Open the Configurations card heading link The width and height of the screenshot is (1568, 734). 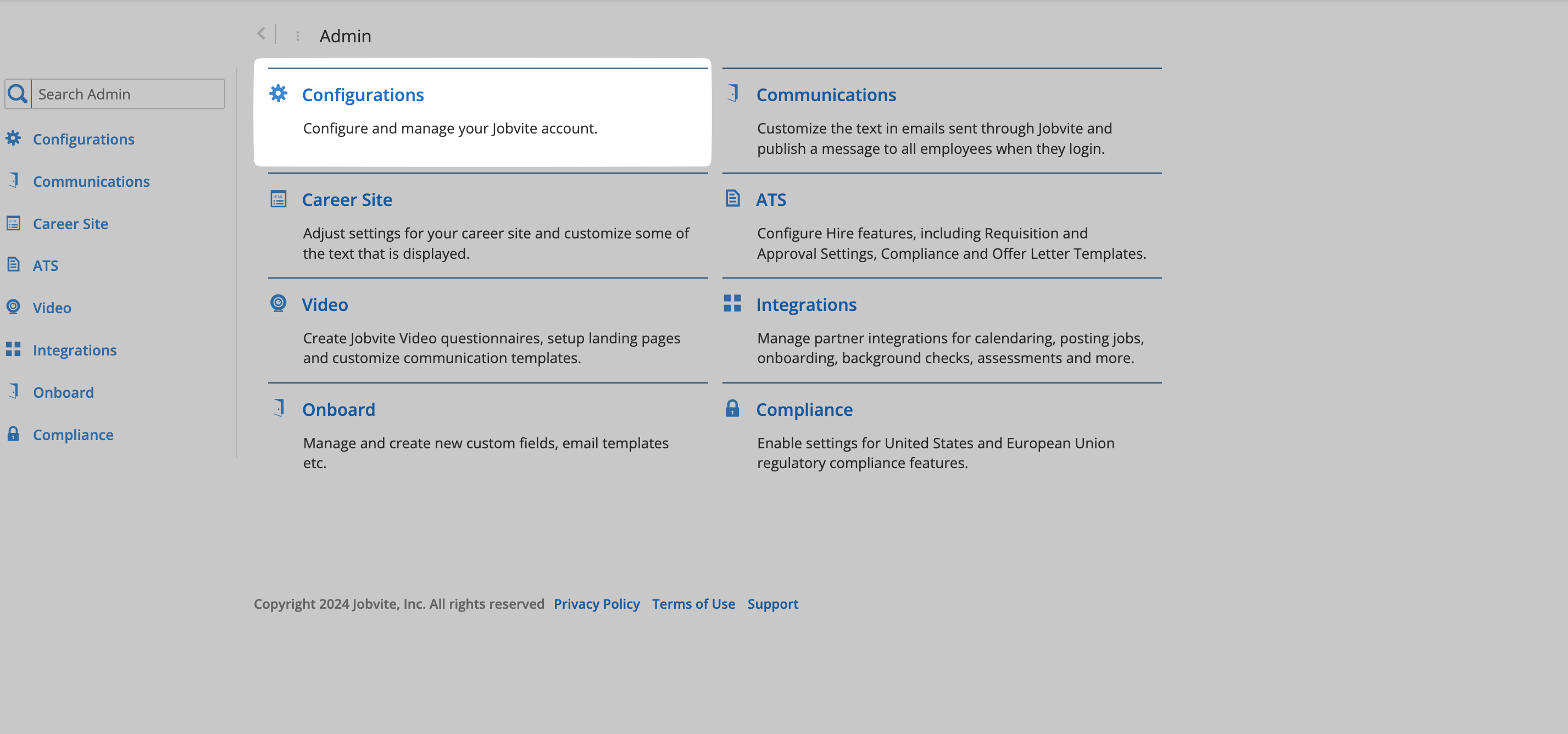point(363,95)
